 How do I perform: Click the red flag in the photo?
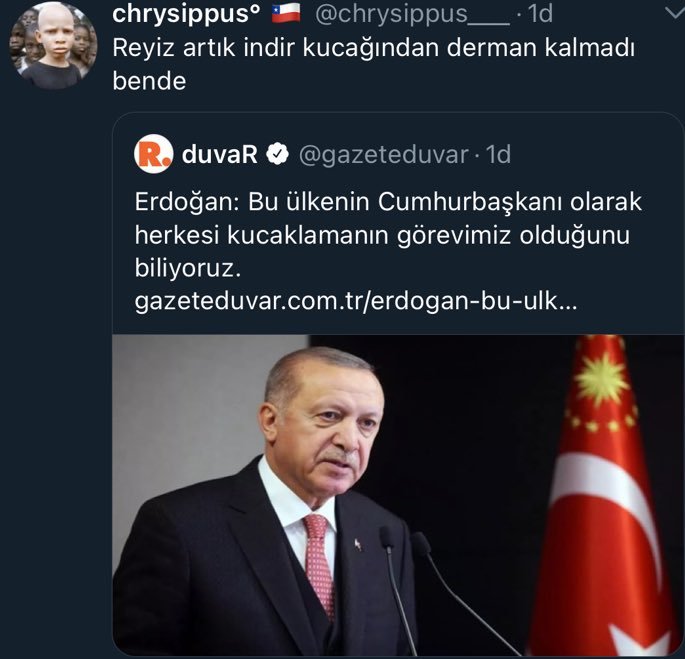pos(605,495)
